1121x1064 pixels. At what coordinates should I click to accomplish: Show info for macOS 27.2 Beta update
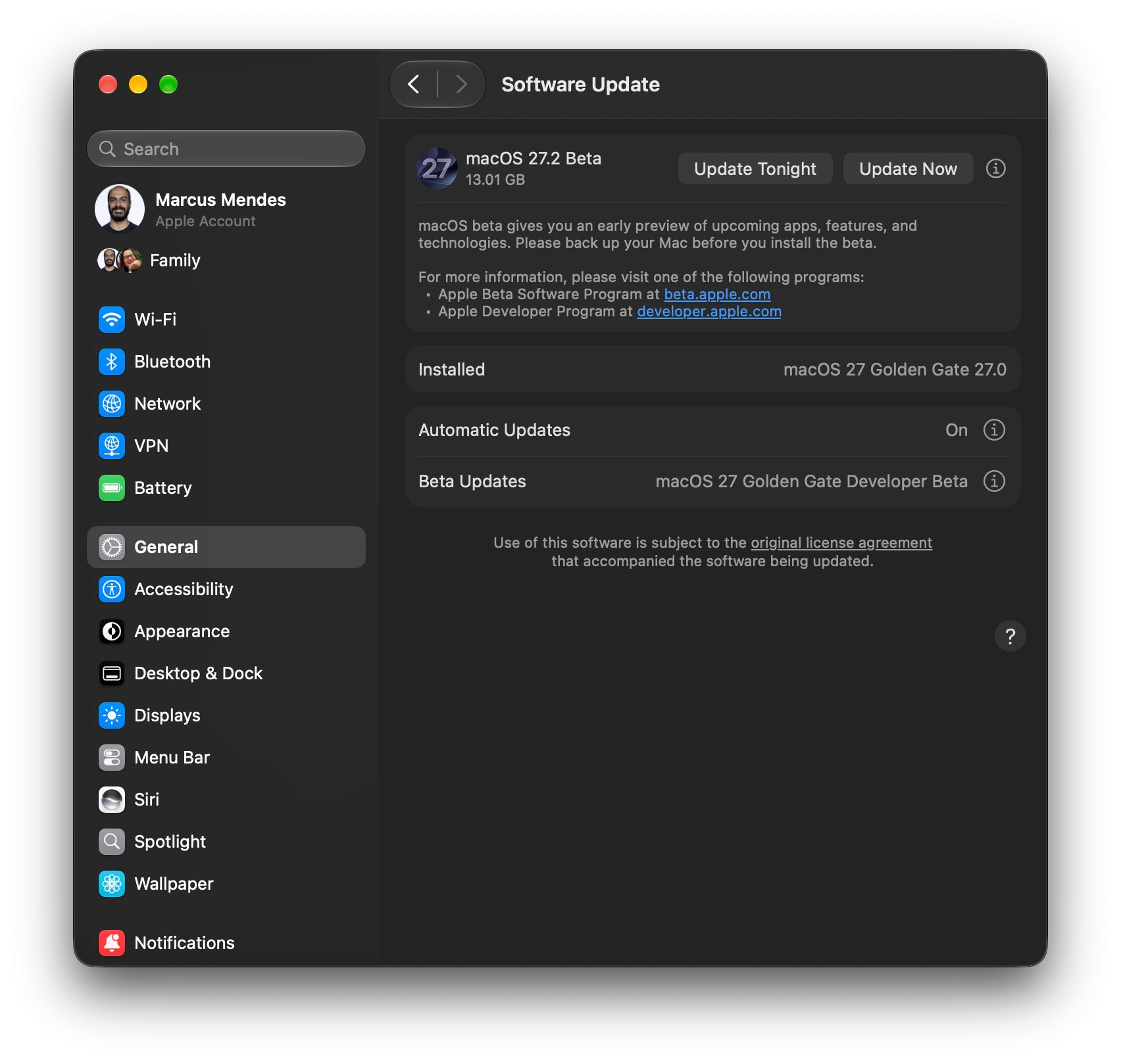click(995, 168)
